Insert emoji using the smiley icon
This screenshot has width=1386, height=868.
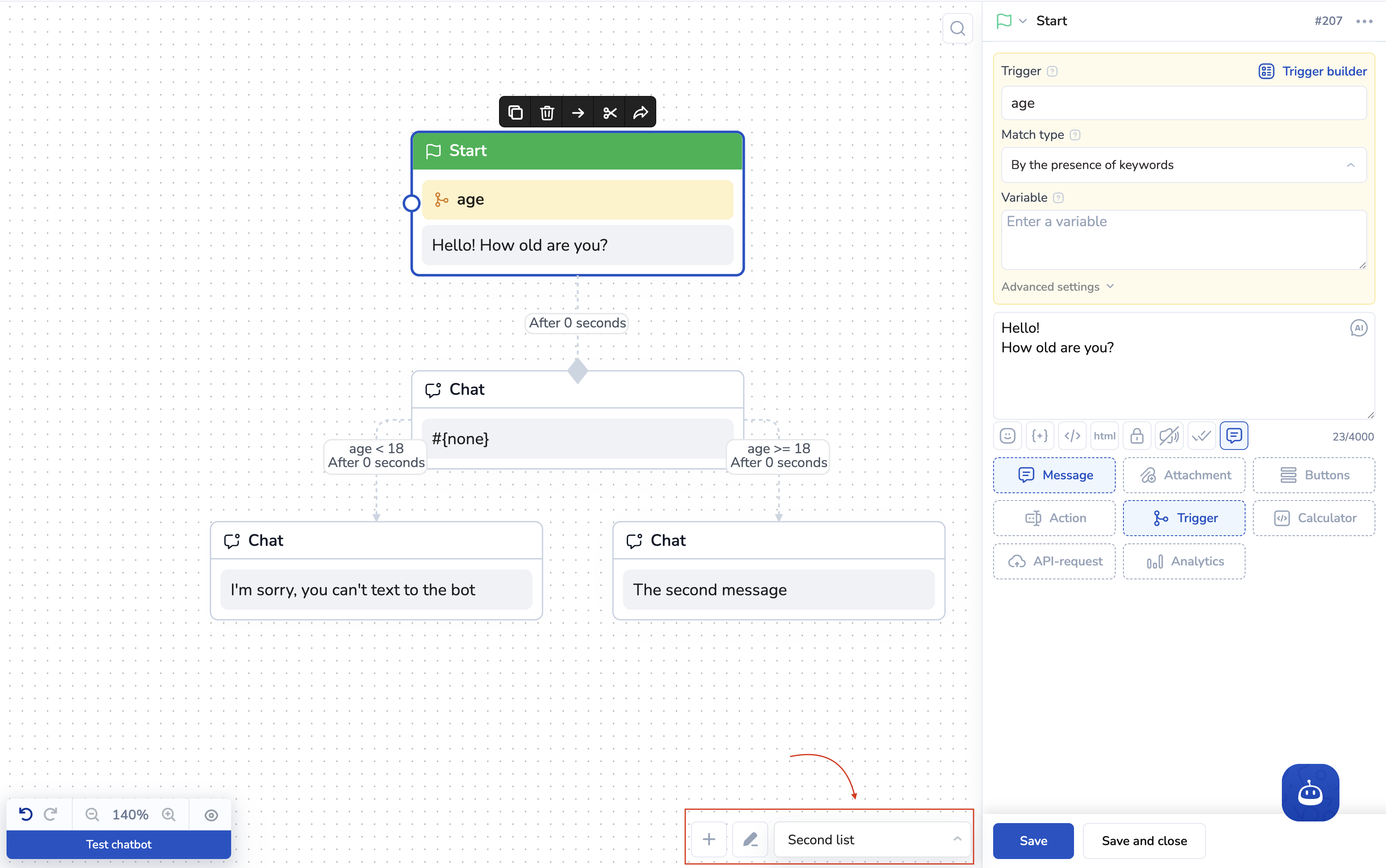point(1007,436)
